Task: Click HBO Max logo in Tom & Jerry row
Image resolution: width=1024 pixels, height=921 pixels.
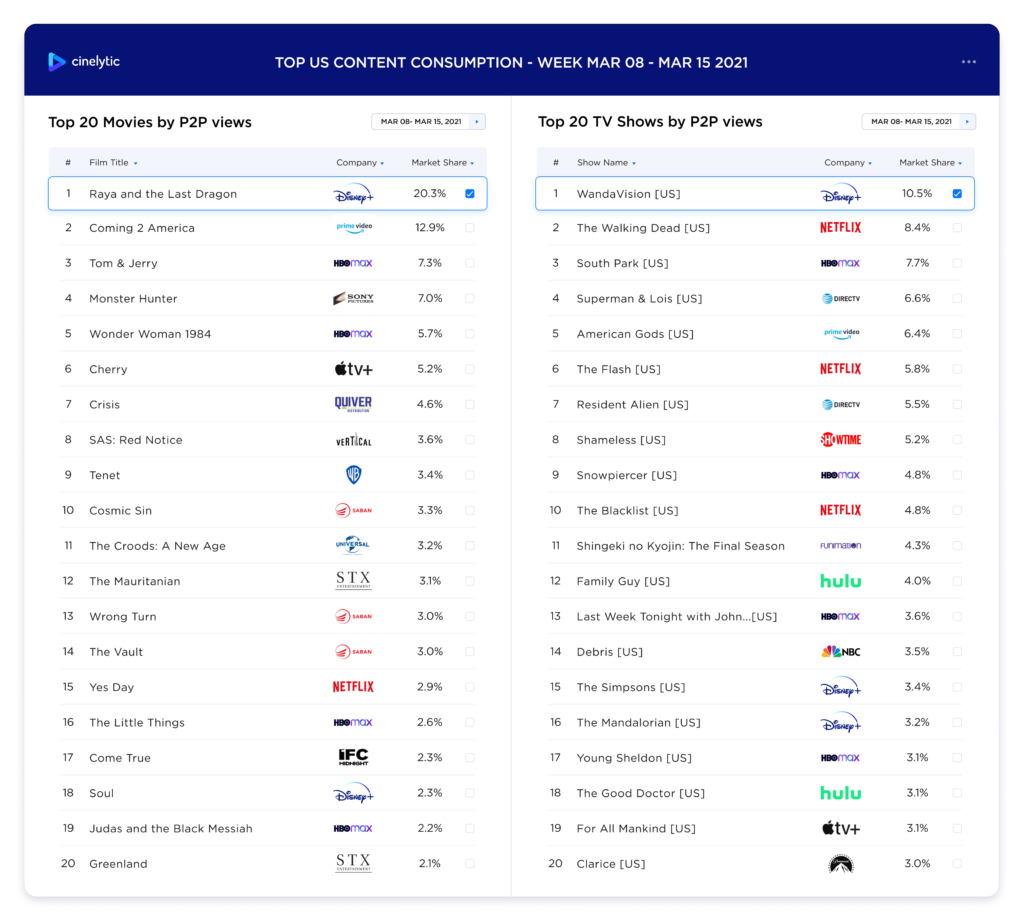Action: pyautogui.click(x=353, y=263)
